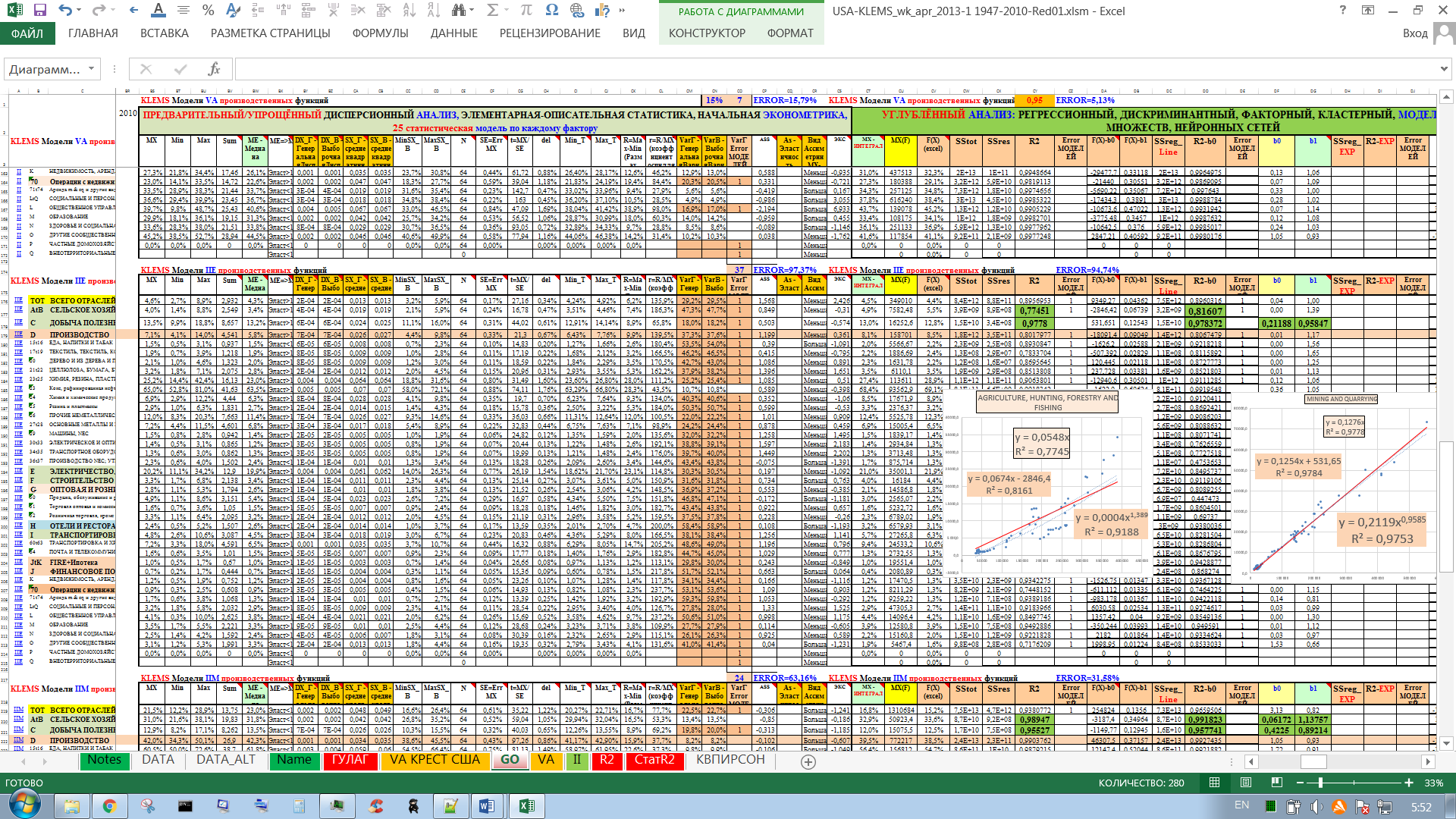Switch to Page Layout view button
The width and height of the screenshot is (1456, 819).
(x=1246, y=783)
